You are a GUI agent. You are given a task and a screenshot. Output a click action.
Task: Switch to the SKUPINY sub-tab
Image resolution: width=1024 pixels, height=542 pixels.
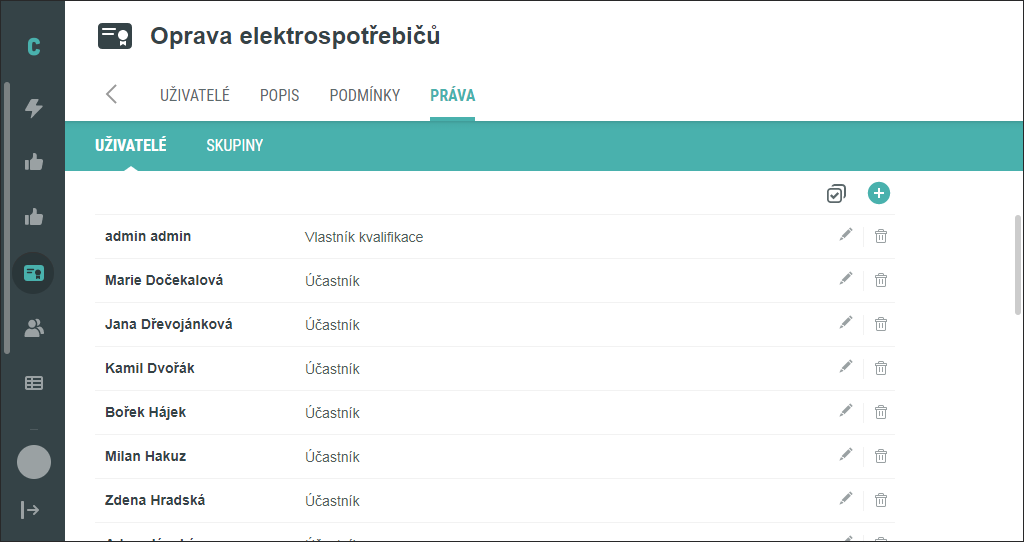[234, 145]
